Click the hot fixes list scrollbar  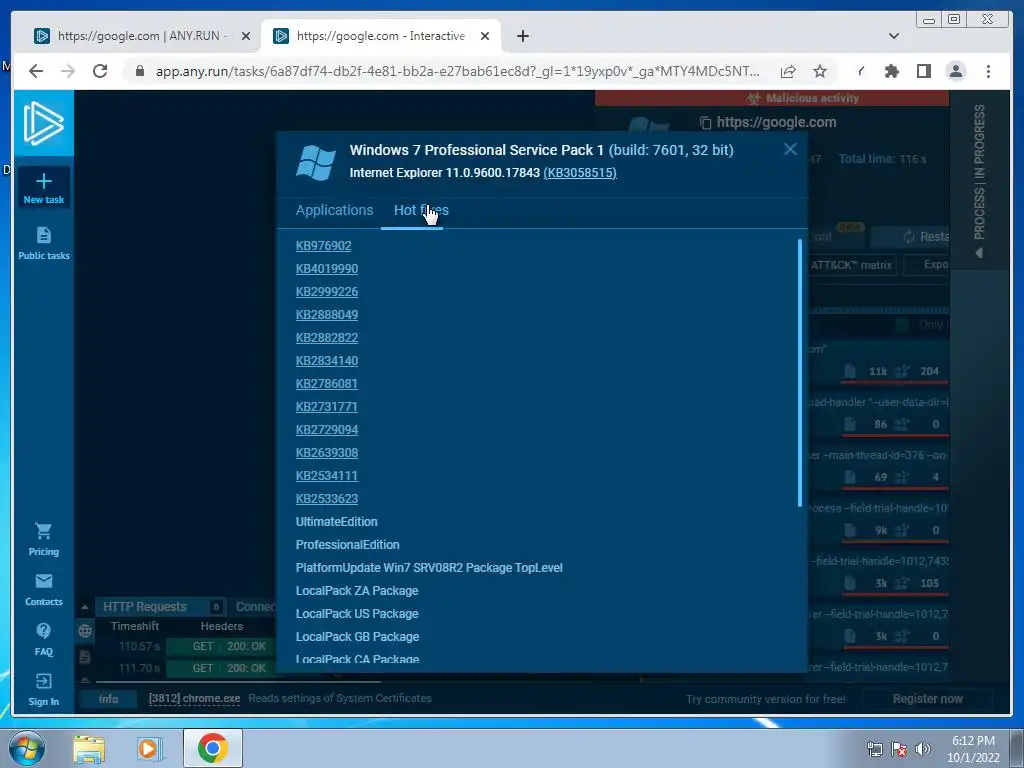[799, 372]
